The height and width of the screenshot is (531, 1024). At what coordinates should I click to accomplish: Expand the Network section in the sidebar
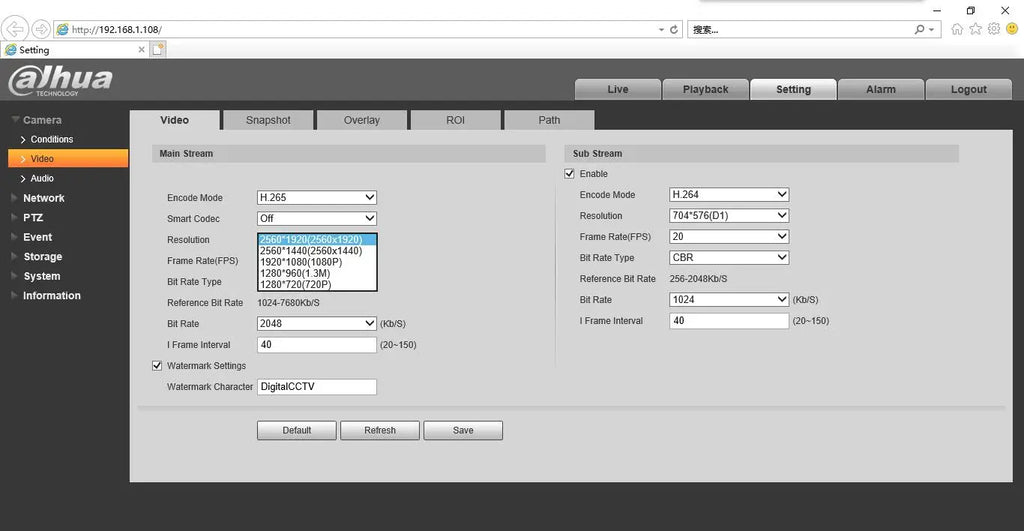point(44,198)
